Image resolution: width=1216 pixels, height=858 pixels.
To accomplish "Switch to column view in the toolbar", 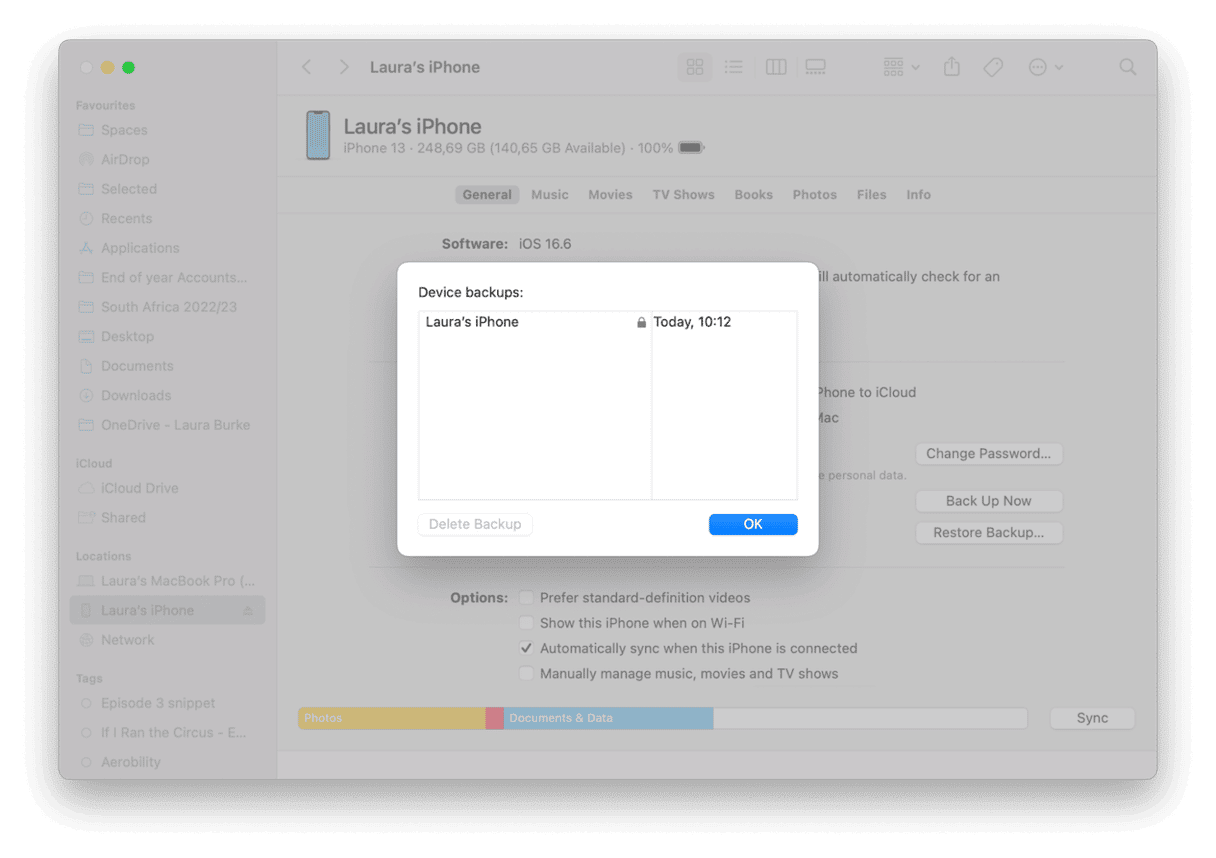I will click(775, 66).
